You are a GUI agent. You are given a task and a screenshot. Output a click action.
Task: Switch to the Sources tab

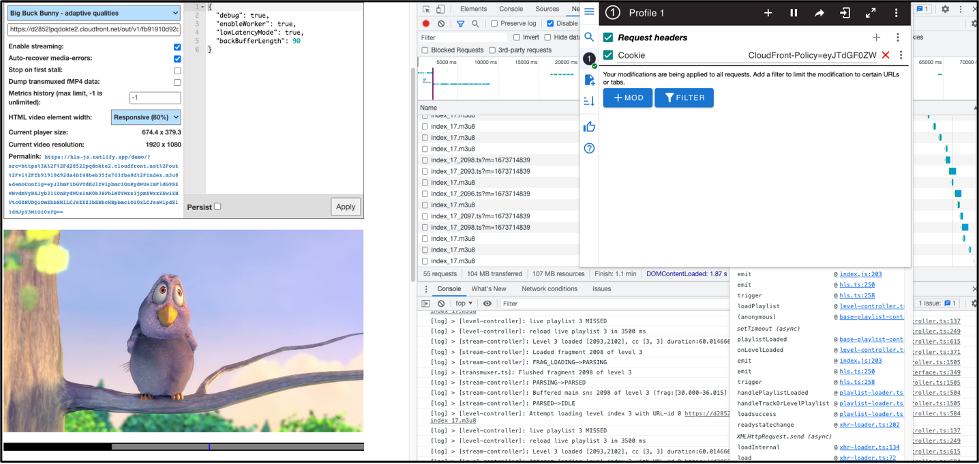[547, 9]
